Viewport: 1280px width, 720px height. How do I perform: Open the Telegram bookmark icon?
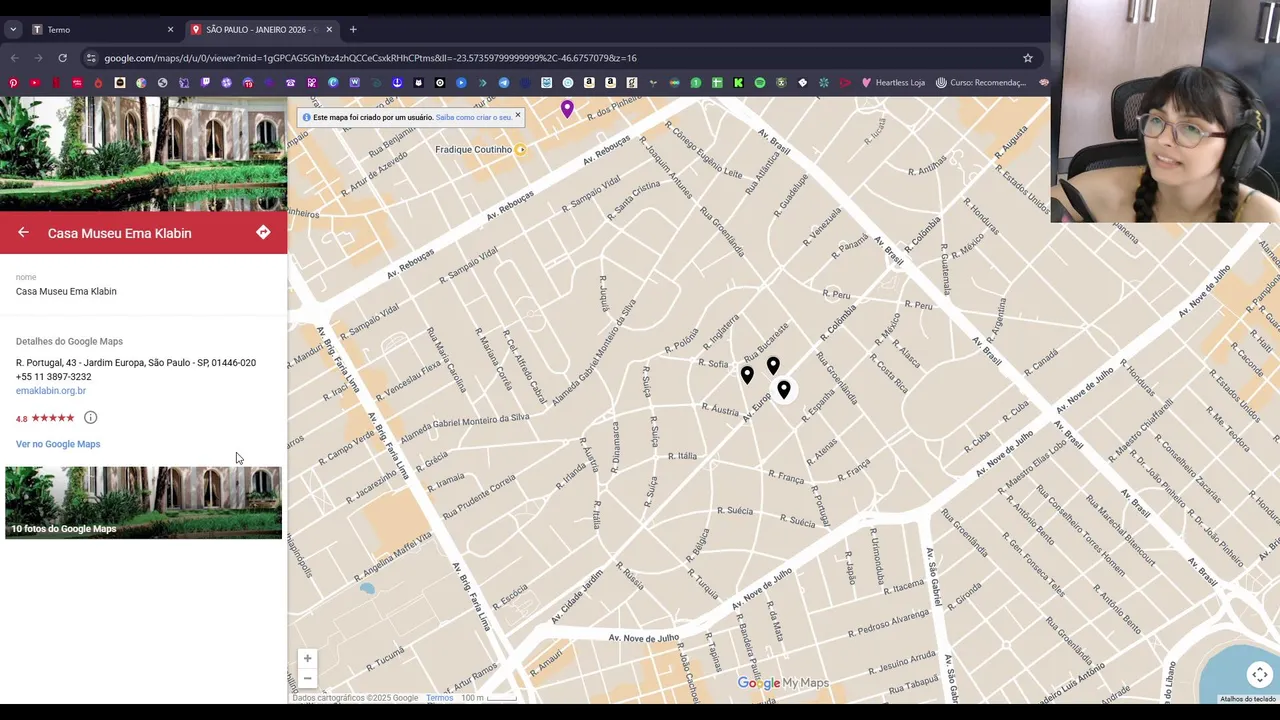(x=504, y=83)
